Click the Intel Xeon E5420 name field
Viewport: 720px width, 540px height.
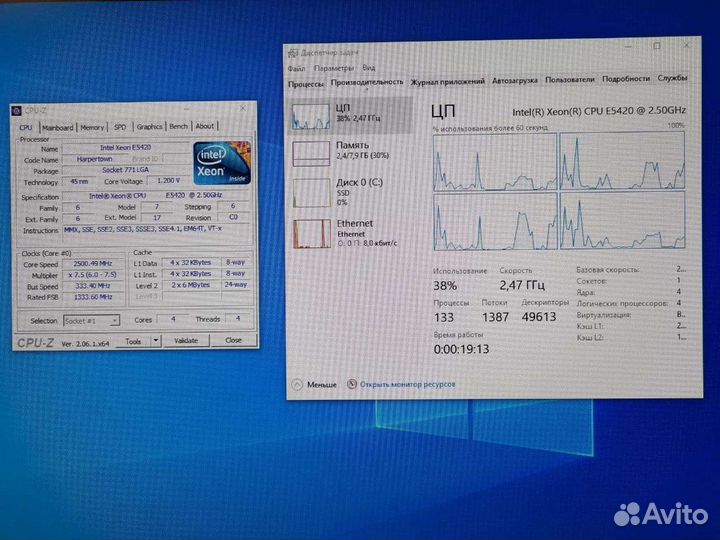click(x=125, y=147)
